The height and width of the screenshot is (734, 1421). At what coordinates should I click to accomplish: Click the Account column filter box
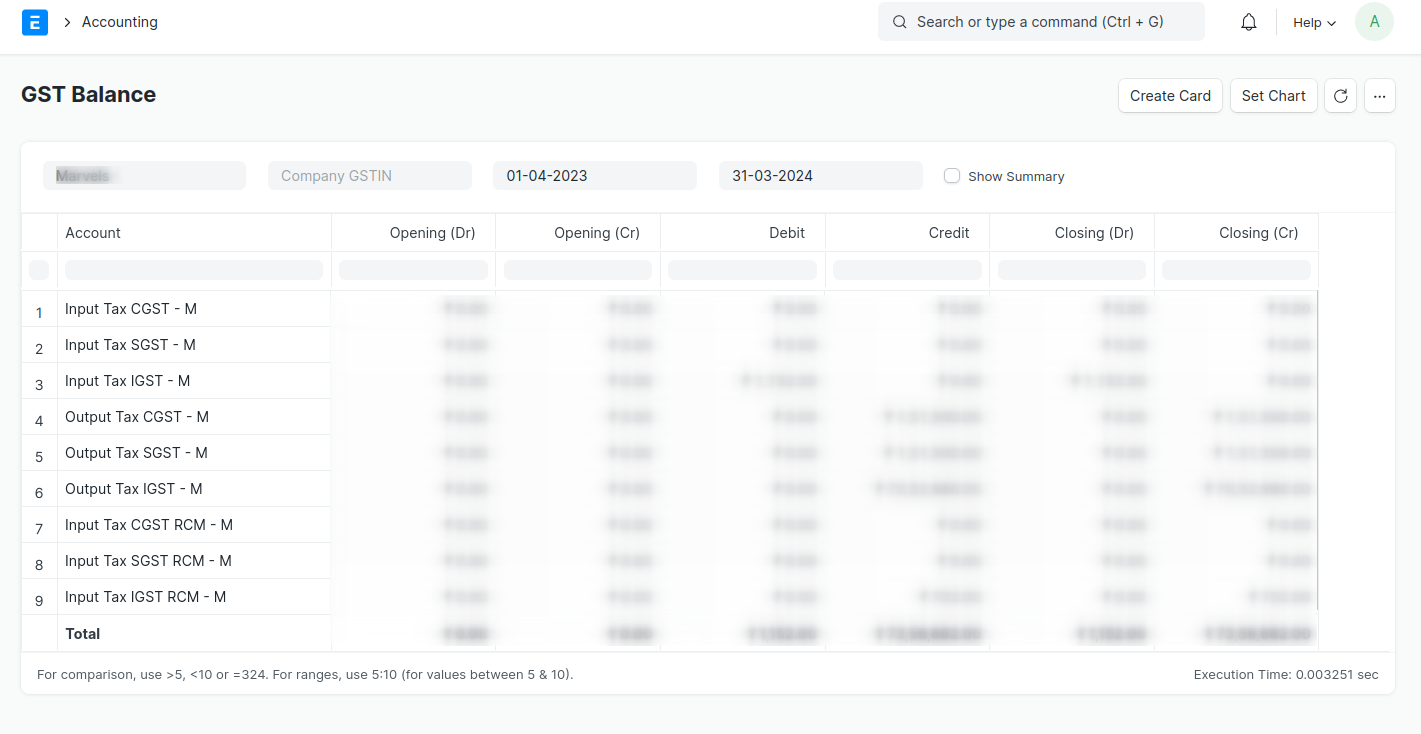(194, 270)
